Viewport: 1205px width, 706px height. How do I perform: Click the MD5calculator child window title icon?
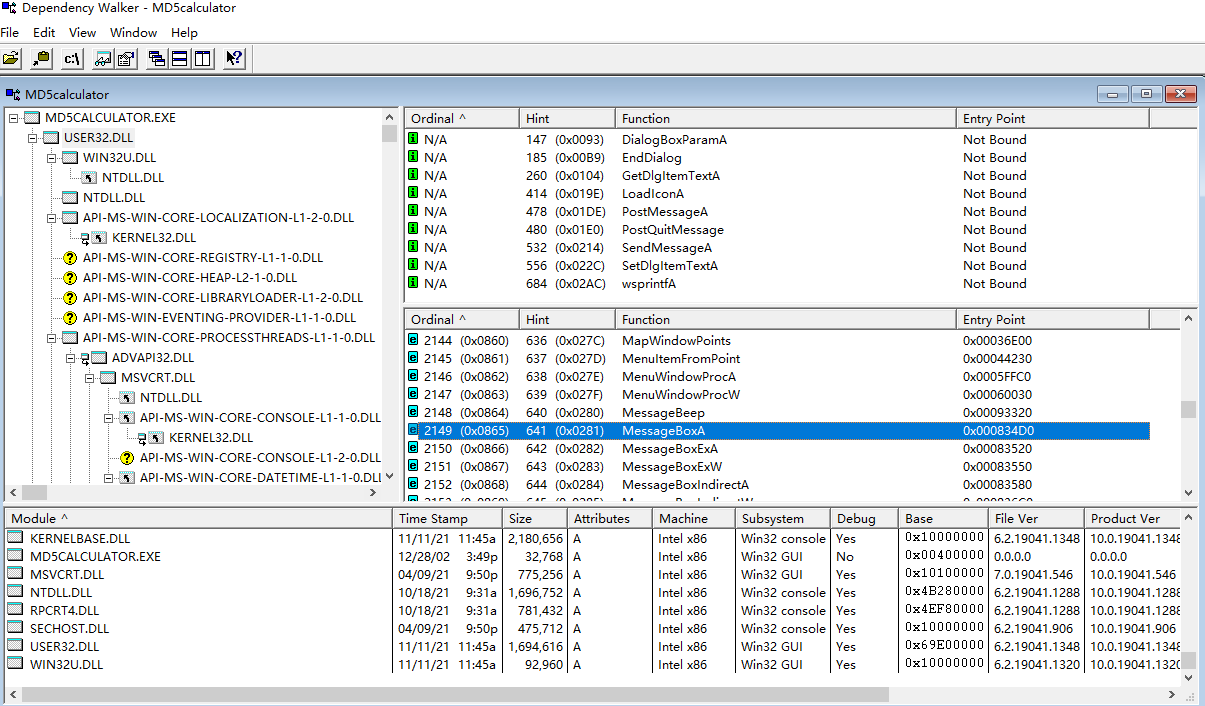pos(13,94)
